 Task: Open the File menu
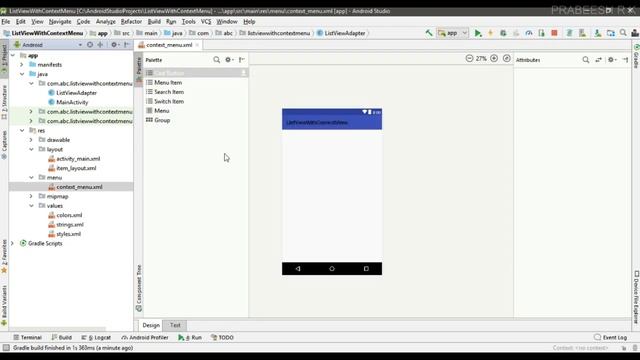[6, 22]
